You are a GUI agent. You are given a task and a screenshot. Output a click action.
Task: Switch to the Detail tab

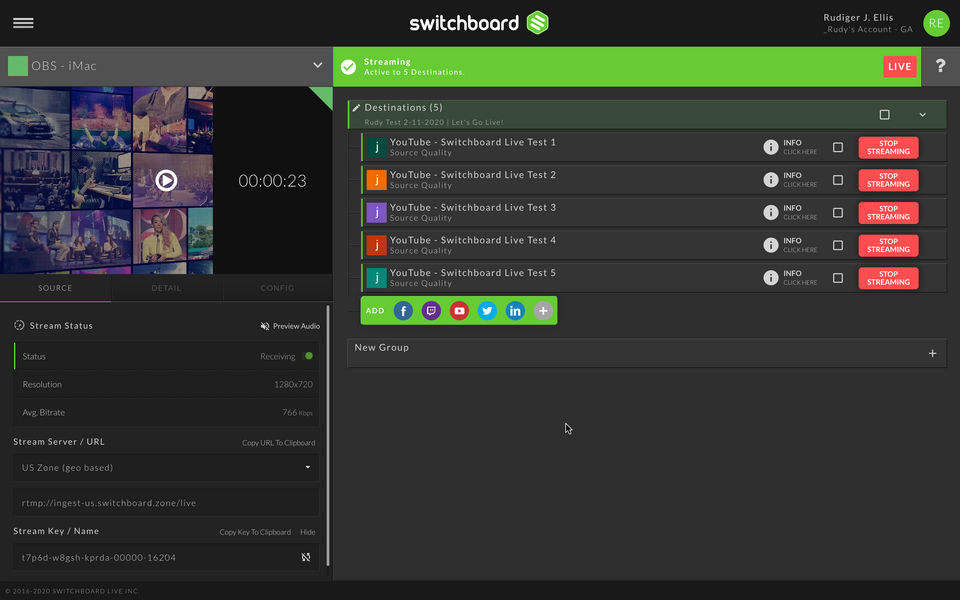pos(167,288)
